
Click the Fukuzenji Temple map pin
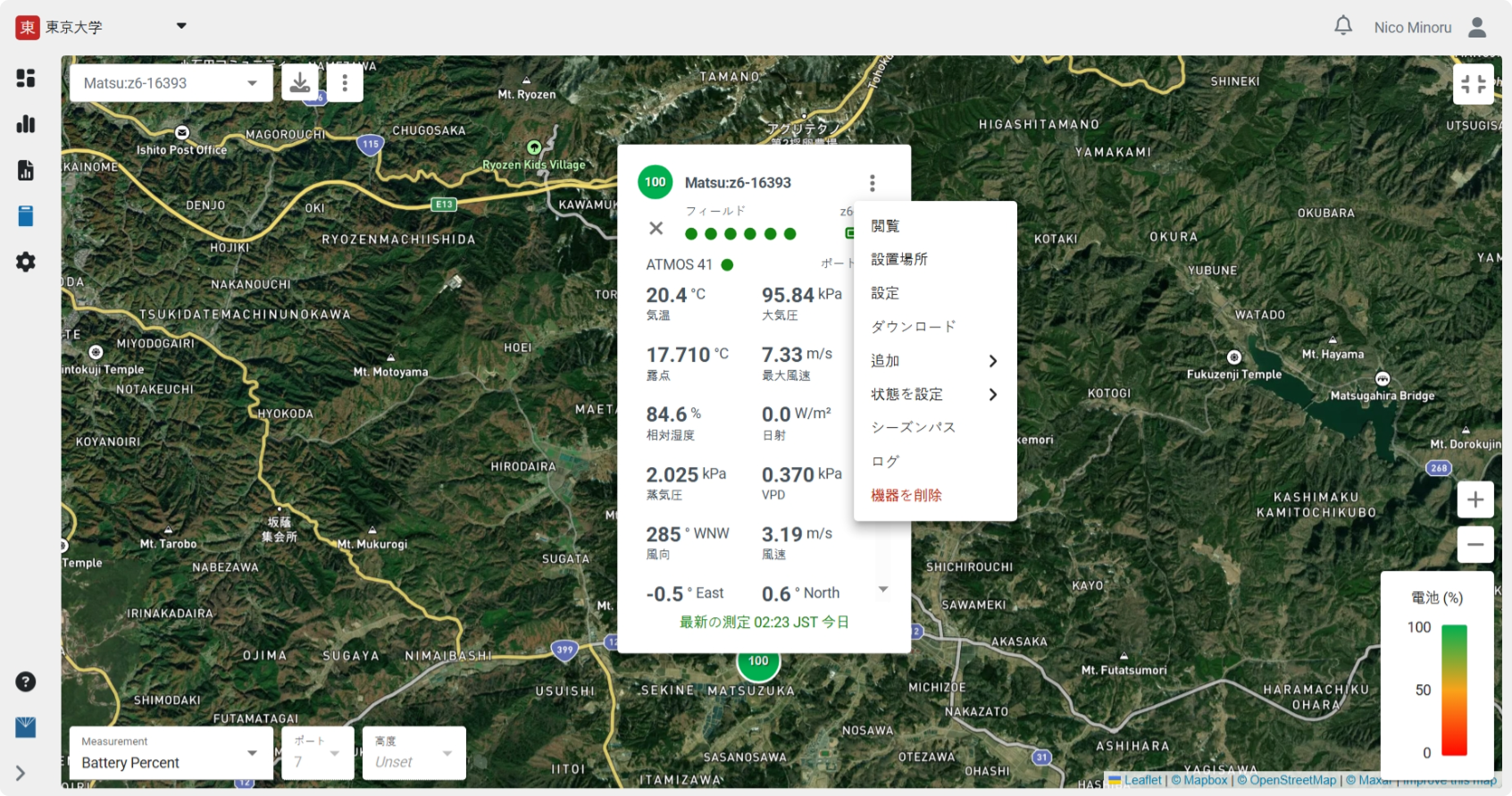click(1234, 357)
